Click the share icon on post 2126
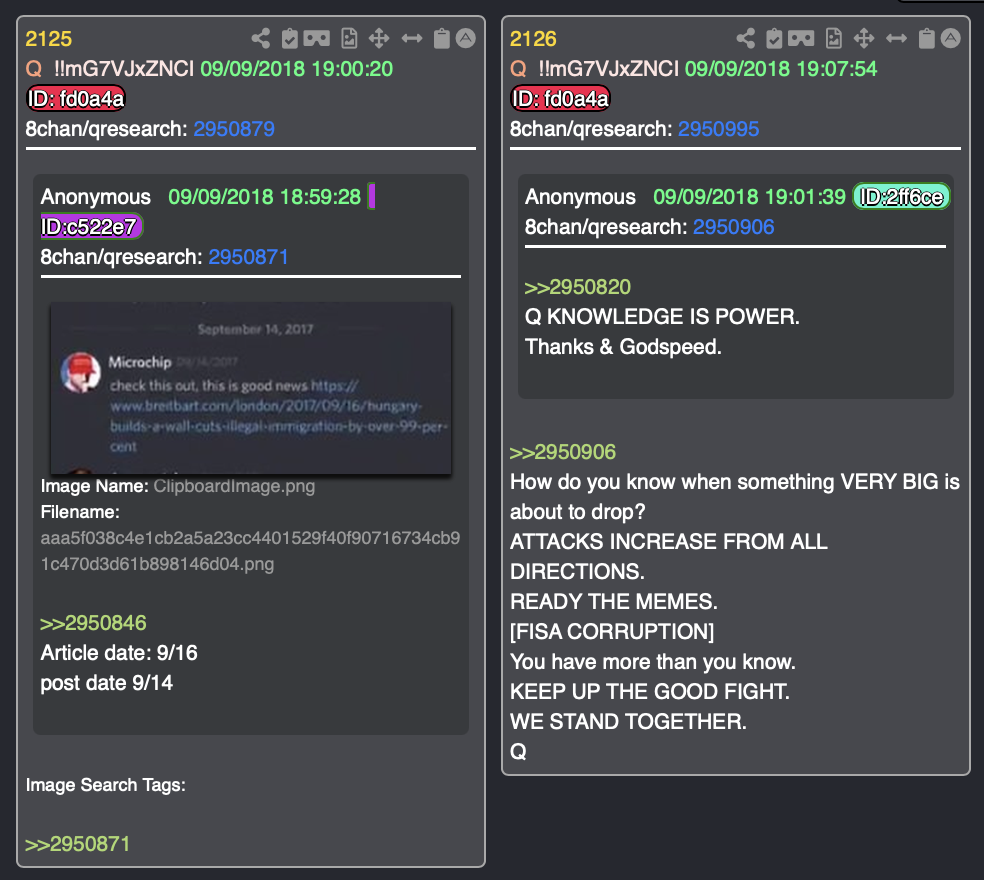The height and width of the screenshot is (880, 984). click(x=746, y=38)
